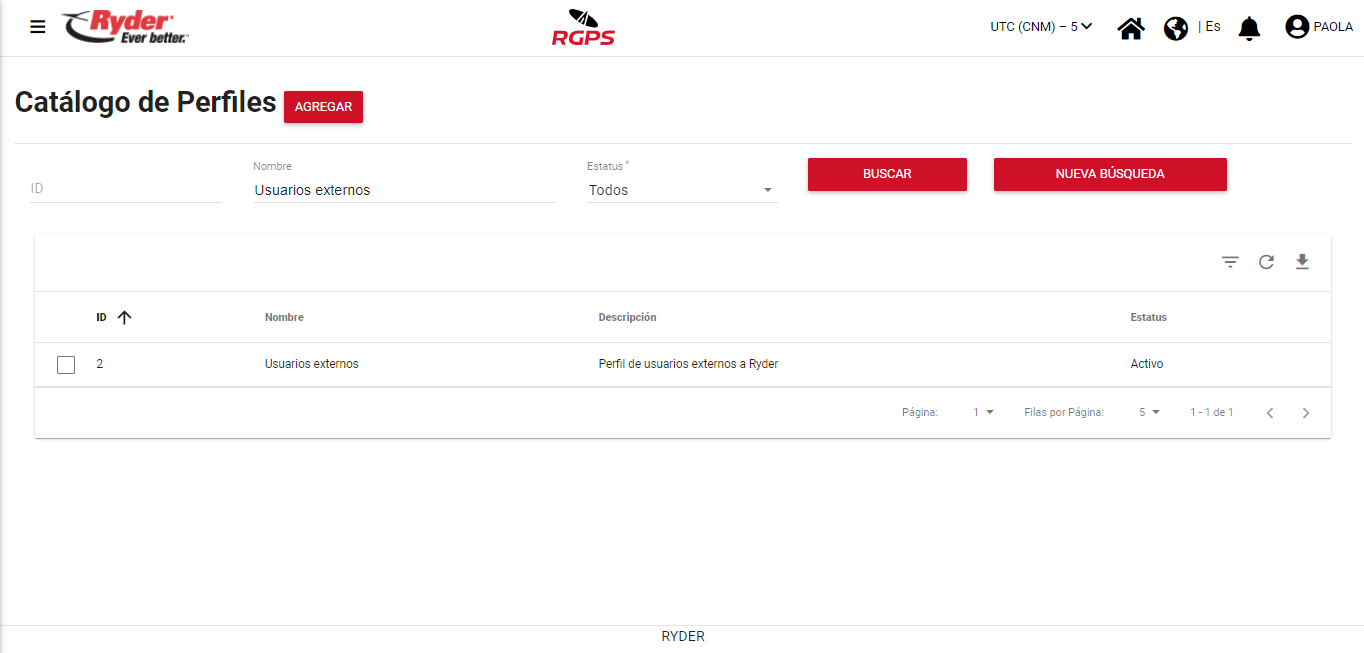This screenshot has height=653, width=1364.
Task: Open the Página number dropdown
Action: point(983,412)
